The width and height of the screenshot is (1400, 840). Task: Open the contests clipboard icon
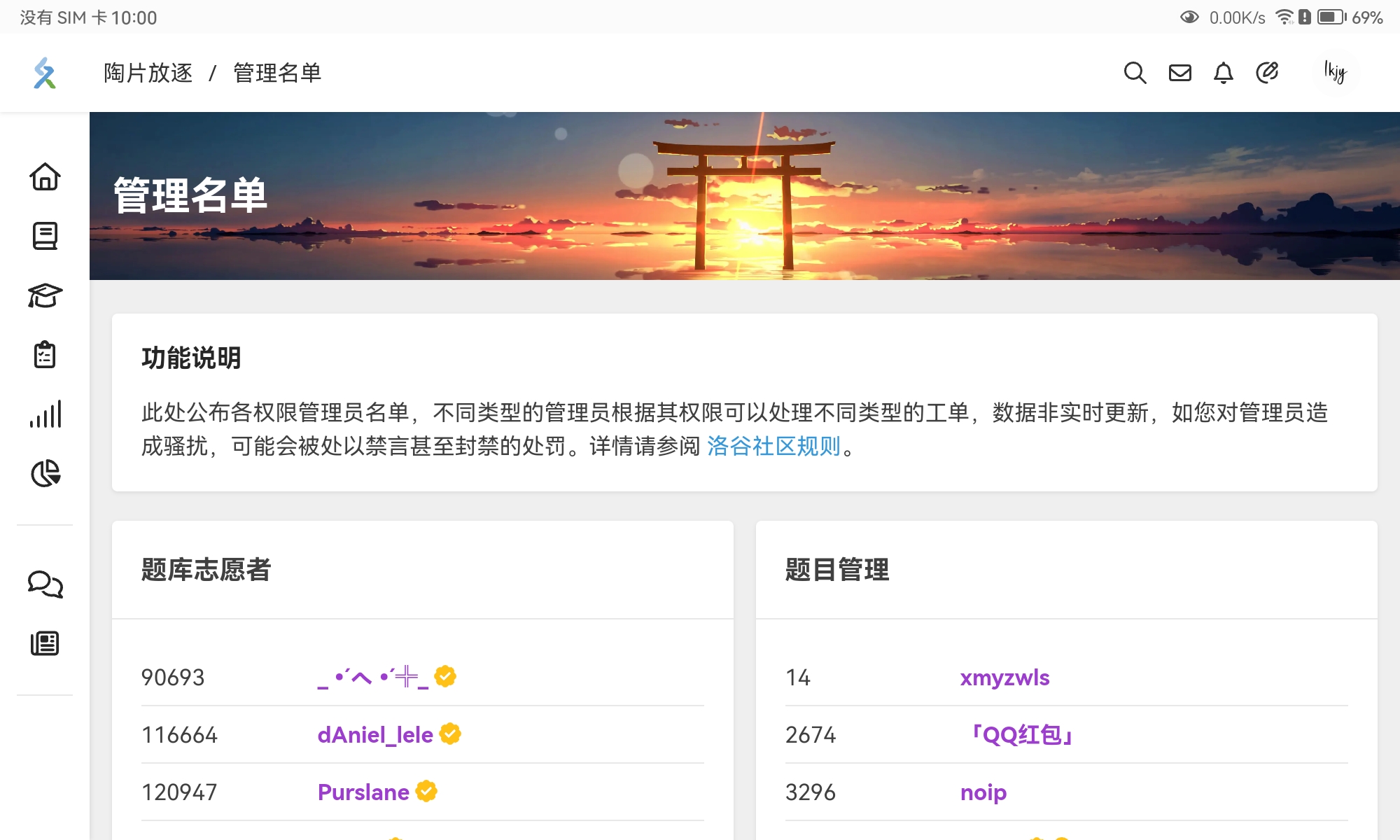tap(45, 355)
